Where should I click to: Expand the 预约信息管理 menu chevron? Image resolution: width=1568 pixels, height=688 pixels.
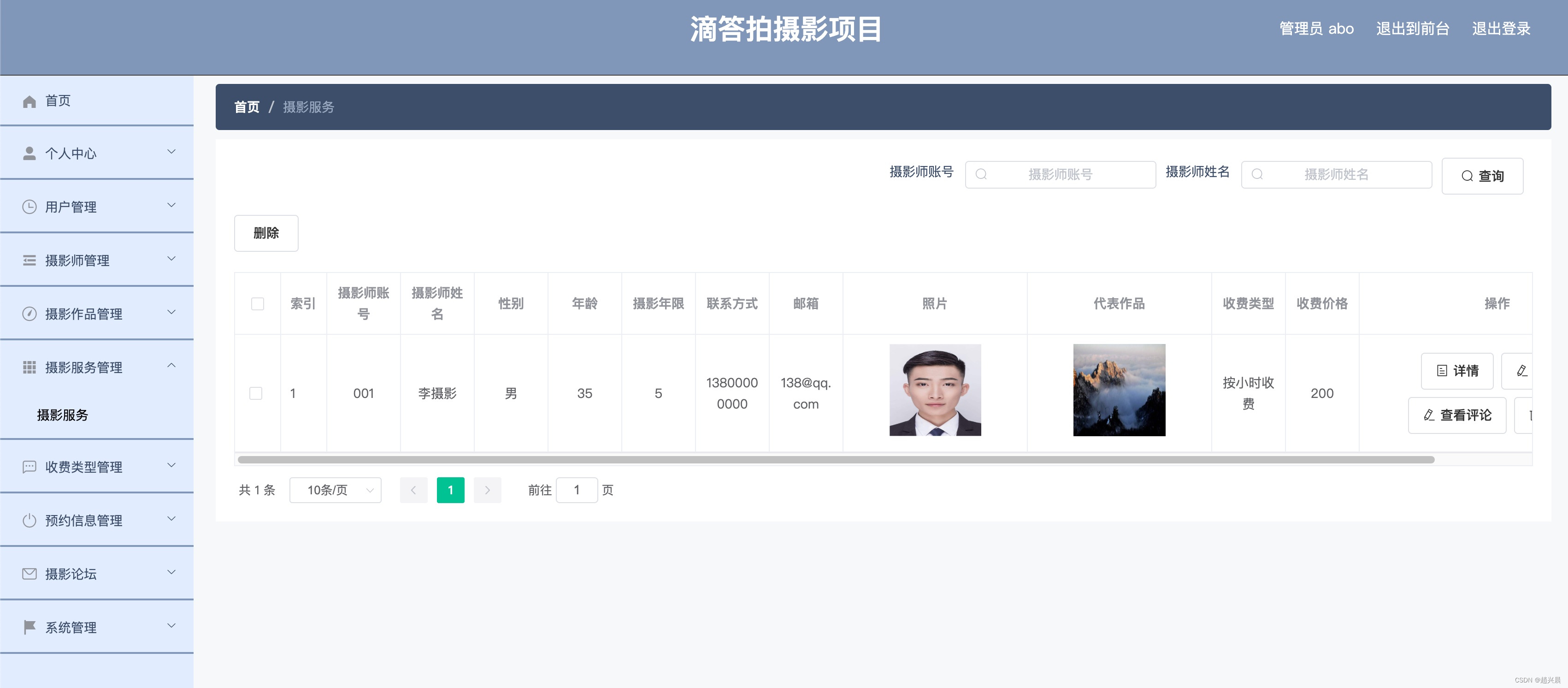click(171, 519)
